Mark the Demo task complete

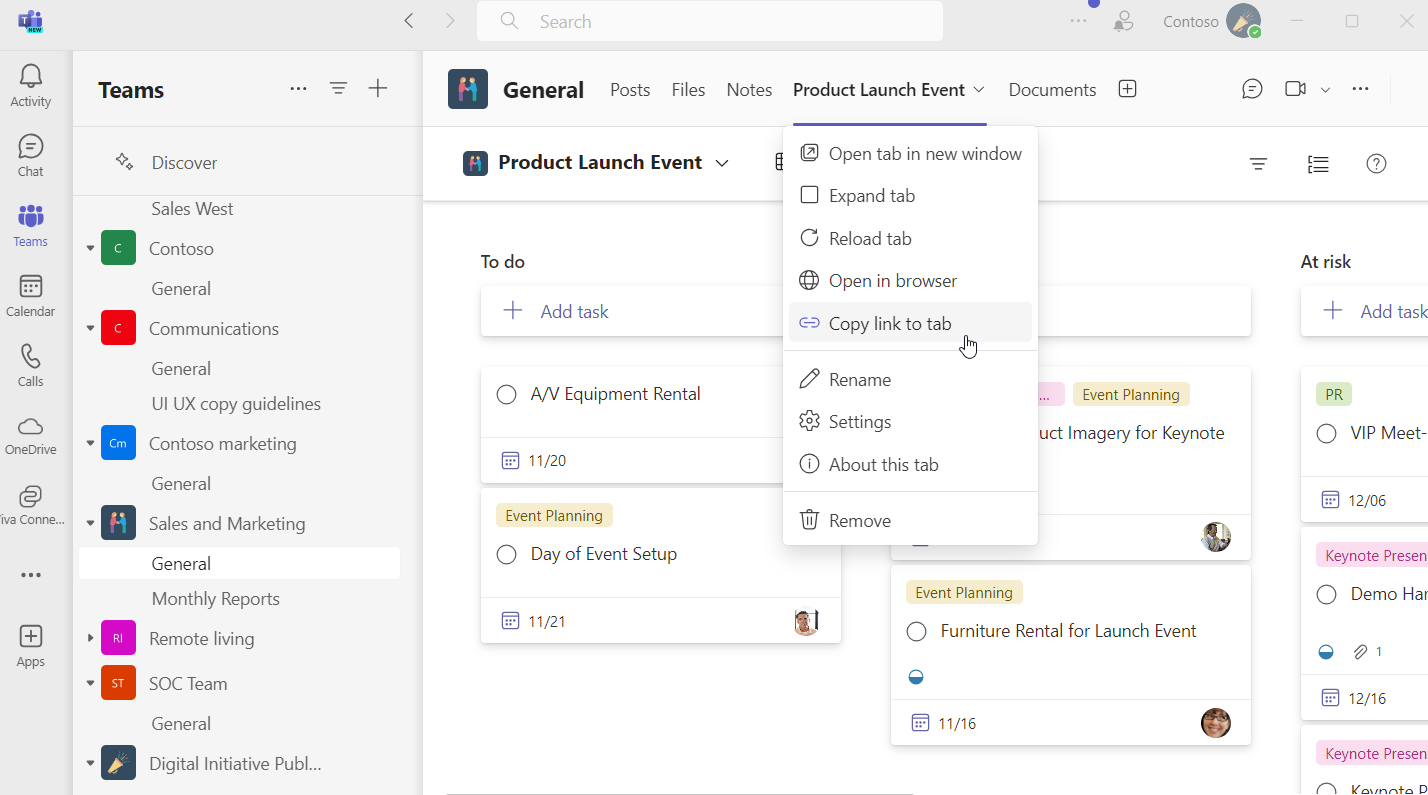[1326, 595]
